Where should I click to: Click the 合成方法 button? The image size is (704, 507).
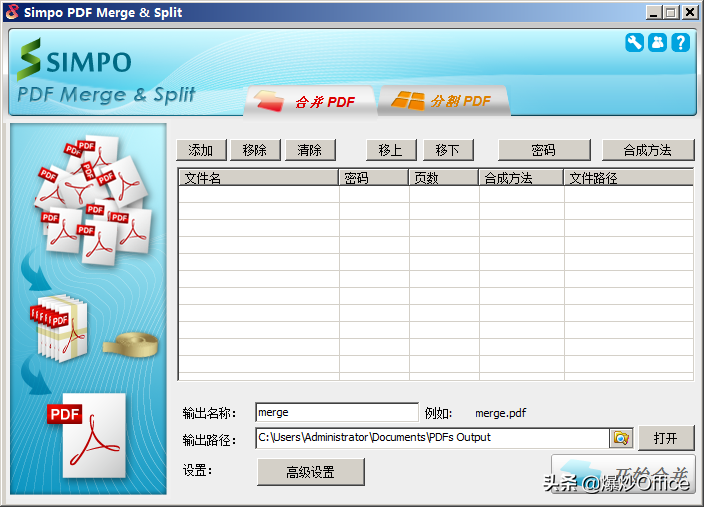tap(648, 150)
